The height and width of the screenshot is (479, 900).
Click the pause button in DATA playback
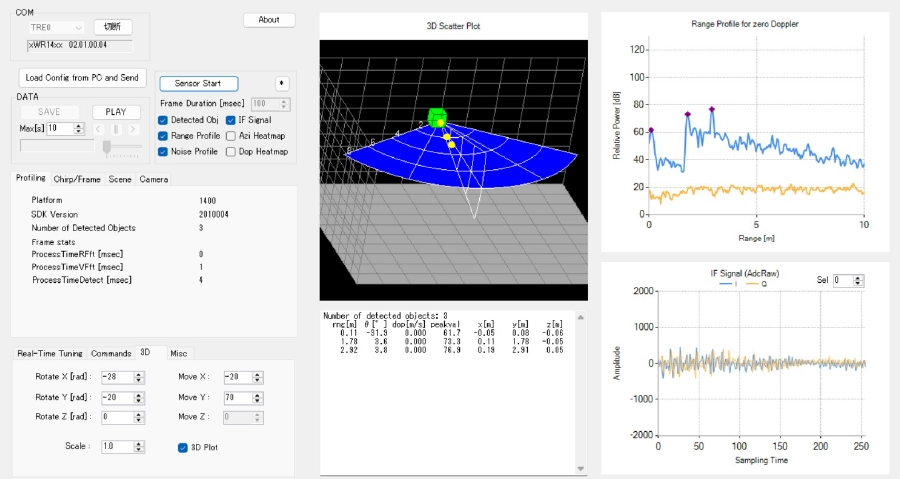click(115, 129)
